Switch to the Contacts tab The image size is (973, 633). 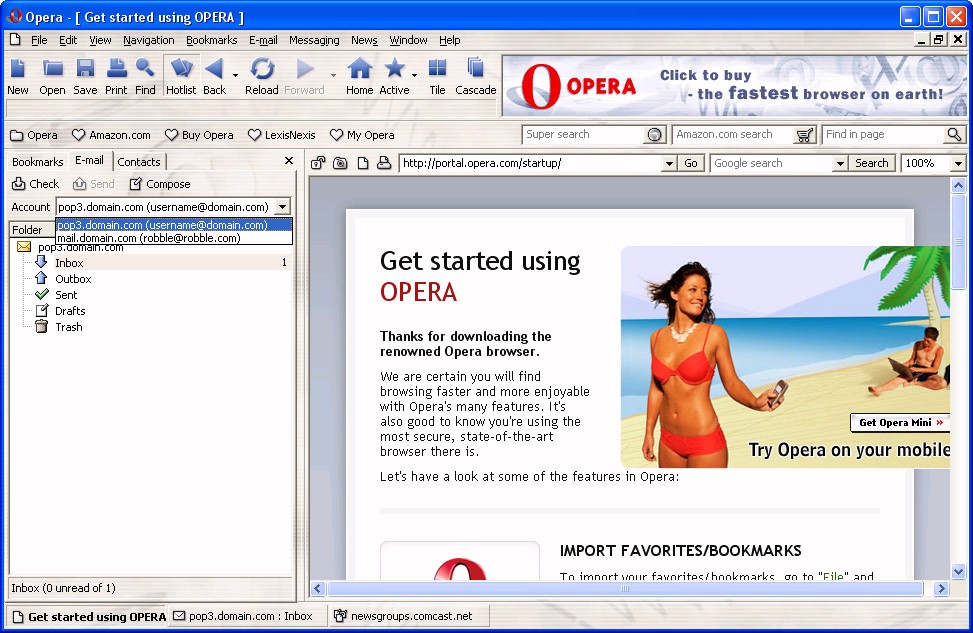pos(139,162)
